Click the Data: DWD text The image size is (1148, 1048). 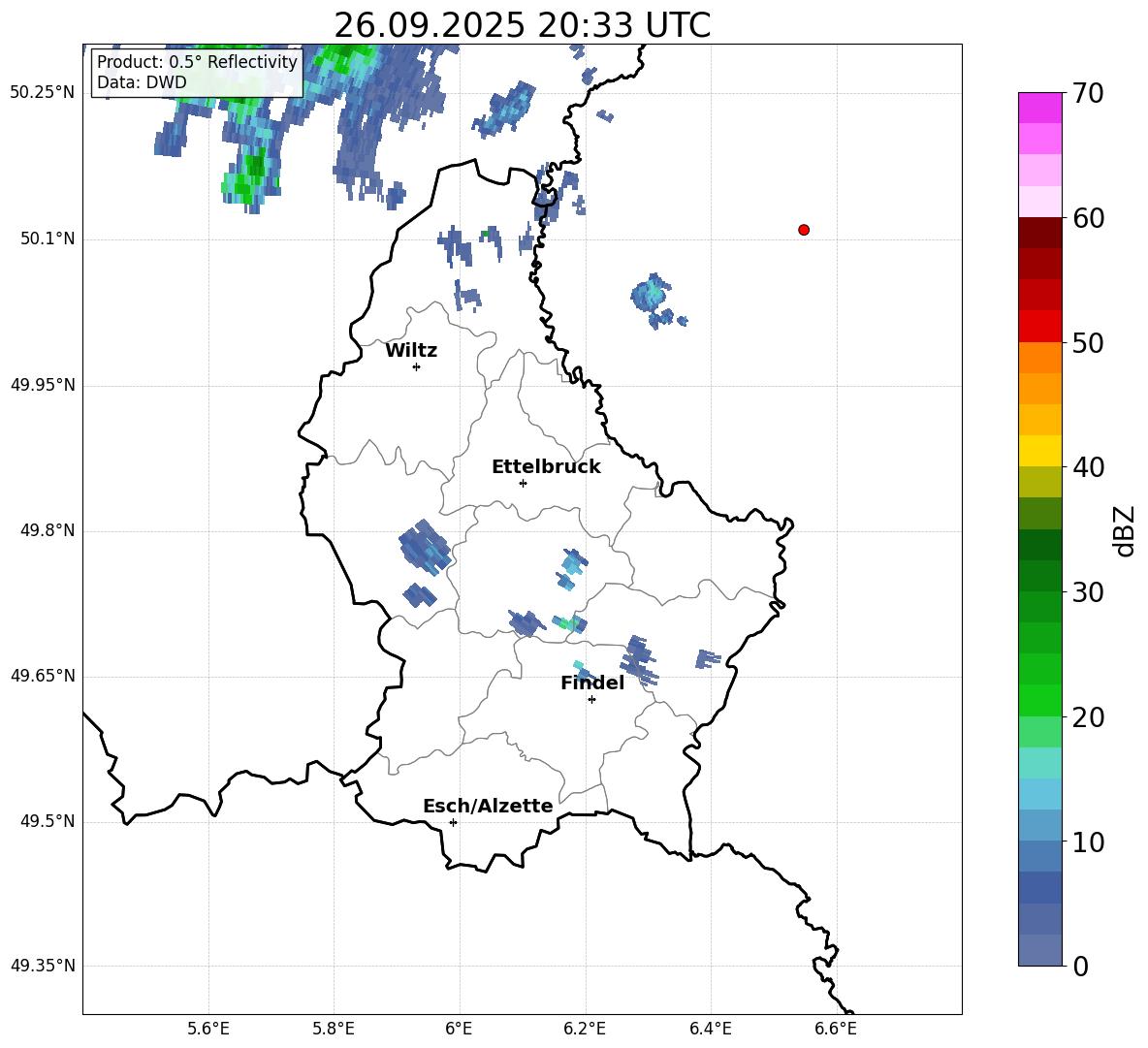[142, 82]
